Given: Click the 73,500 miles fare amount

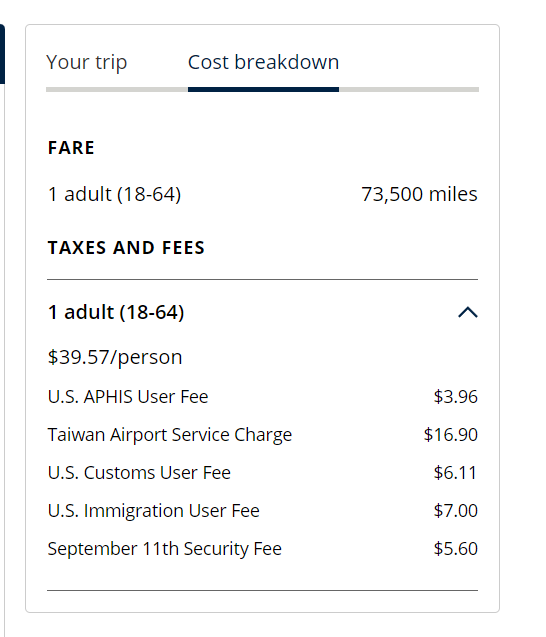Looking at the screenshot, I should tap(419, 194).
